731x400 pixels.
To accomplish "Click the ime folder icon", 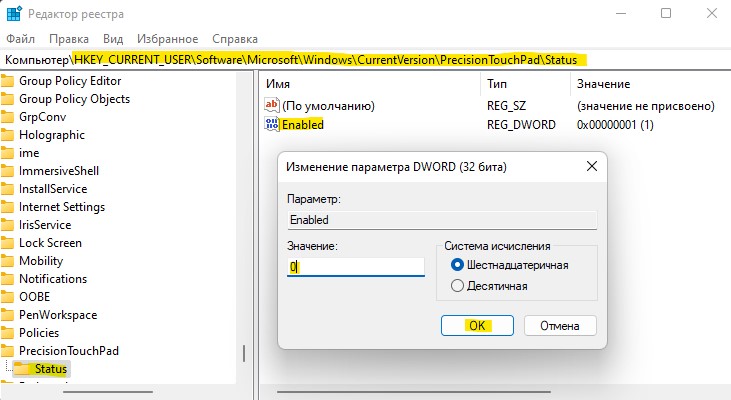I will 7,153.
